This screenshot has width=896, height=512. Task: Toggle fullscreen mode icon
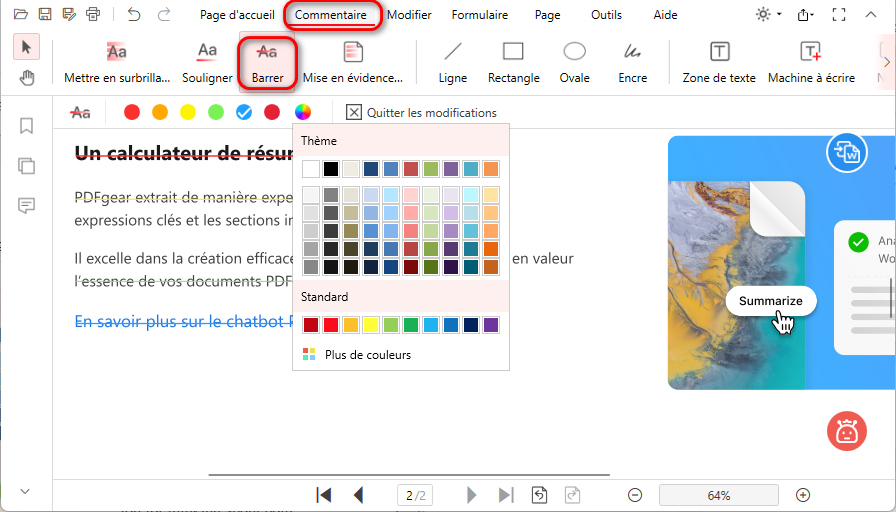tap(839, 15)
